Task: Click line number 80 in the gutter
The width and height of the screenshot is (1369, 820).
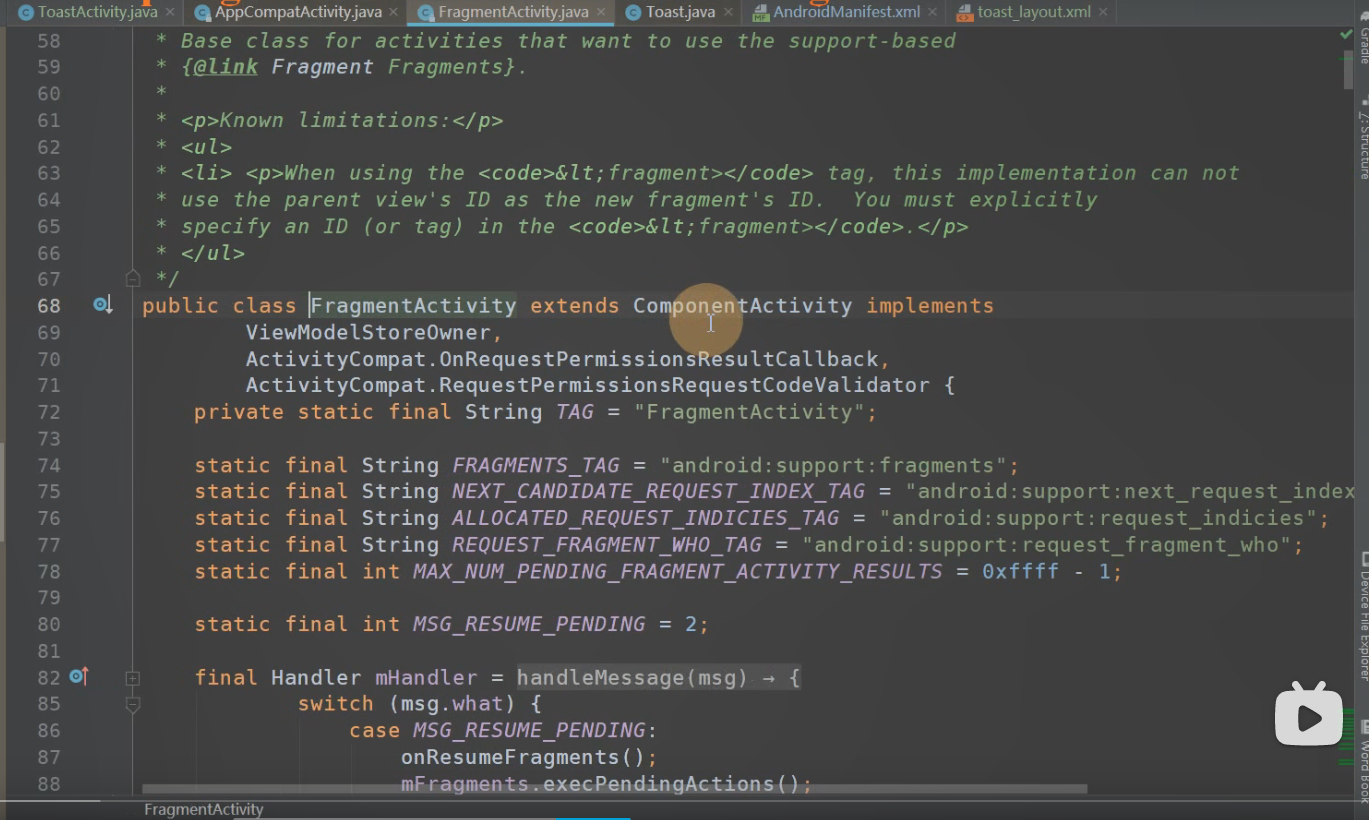Action: 49,624
